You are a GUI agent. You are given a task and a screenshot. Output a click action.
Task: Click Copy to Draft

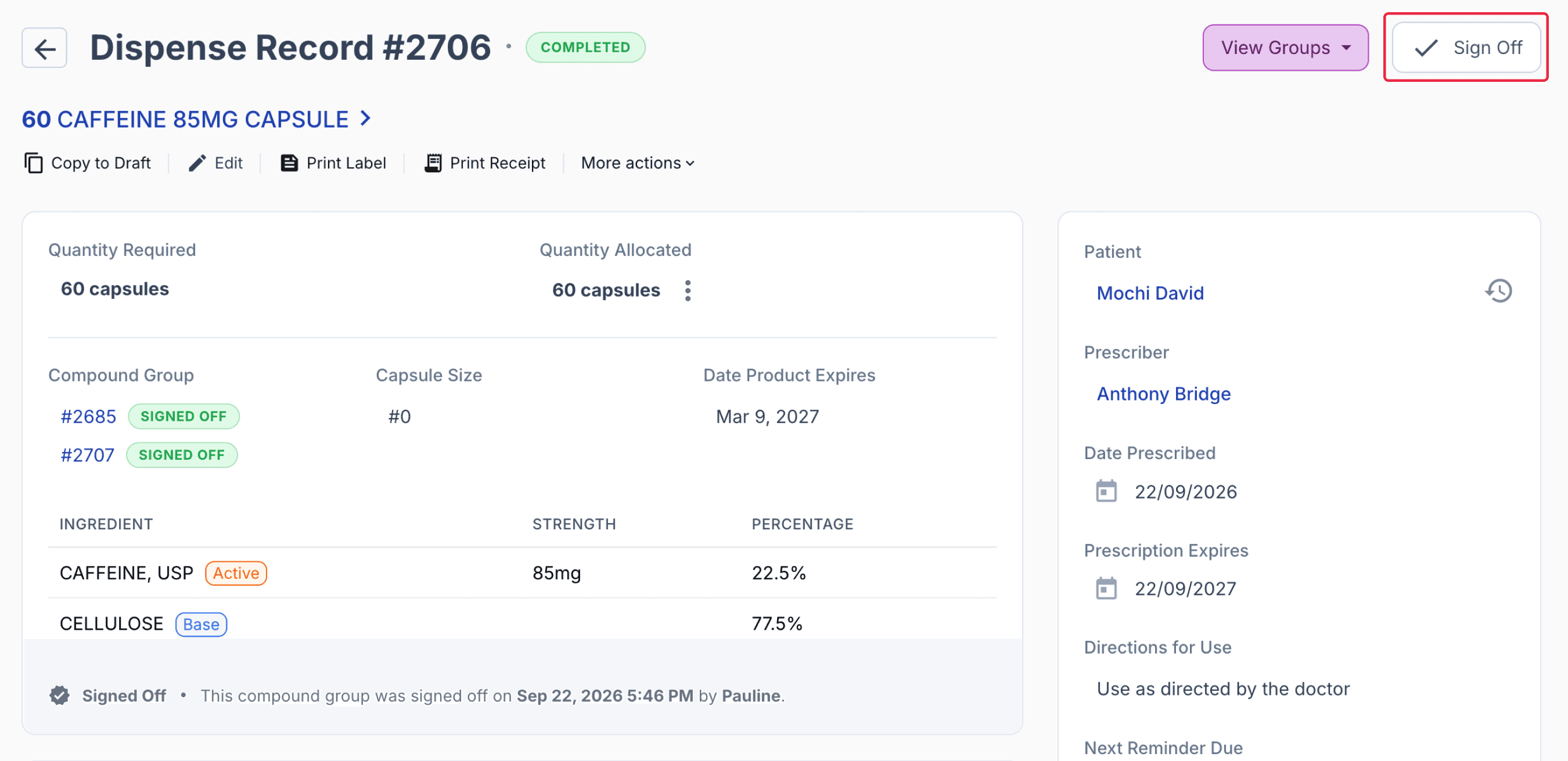[x=88, y=163]
